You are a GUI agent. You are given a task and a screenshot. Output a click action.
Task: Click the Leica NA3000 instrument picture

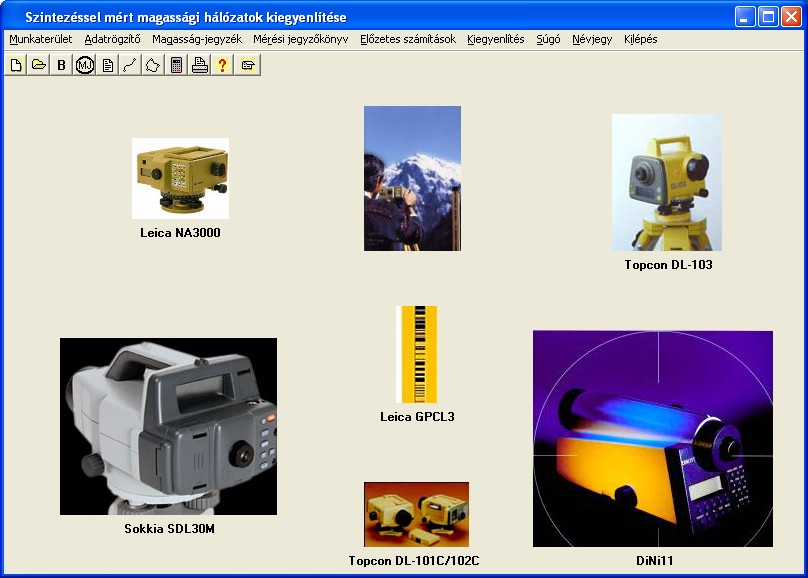pyautogui.click(x=180, y=178)
